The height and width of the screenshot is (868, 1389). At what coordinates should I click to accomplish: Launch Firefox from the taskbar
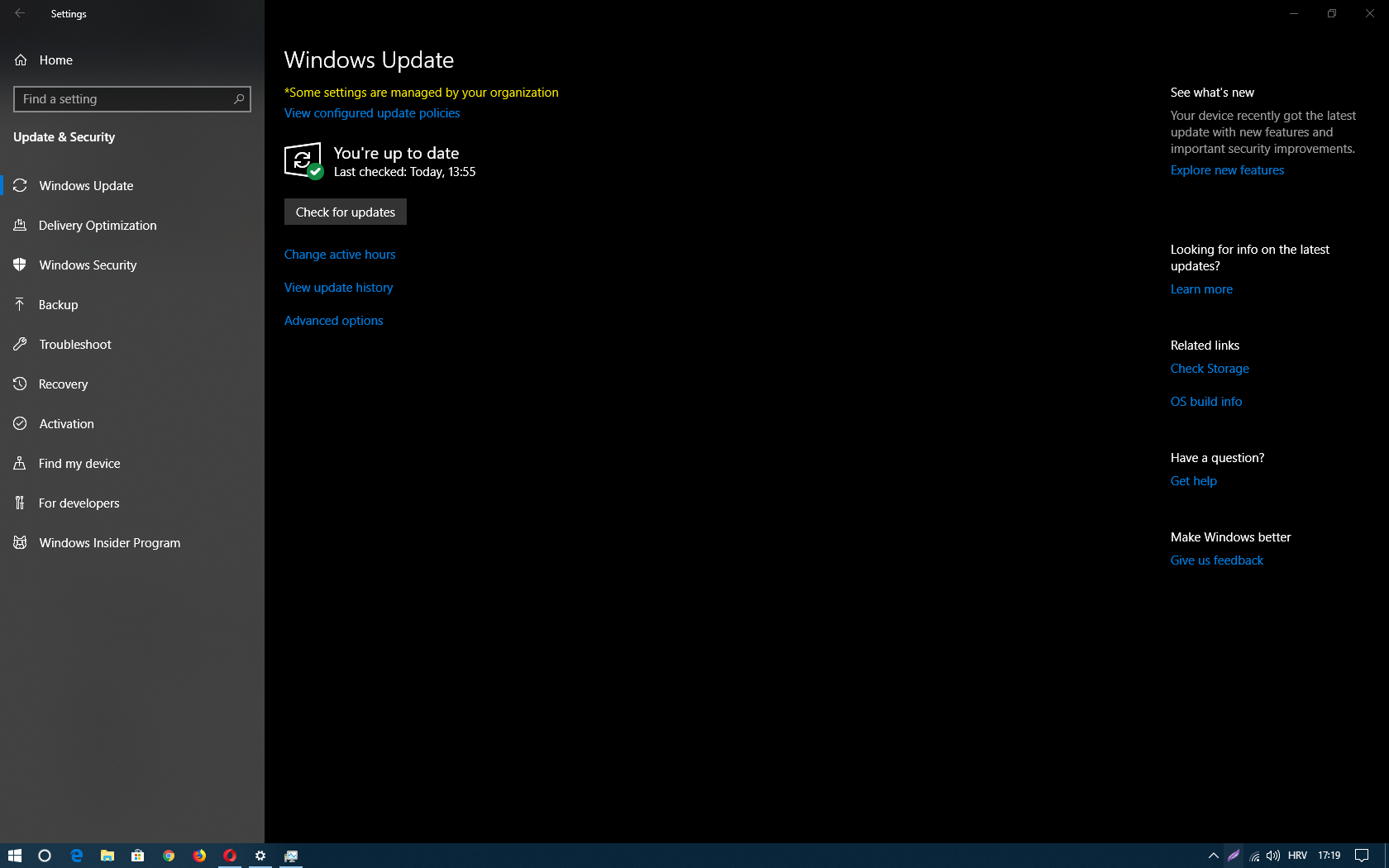point(199,856)
